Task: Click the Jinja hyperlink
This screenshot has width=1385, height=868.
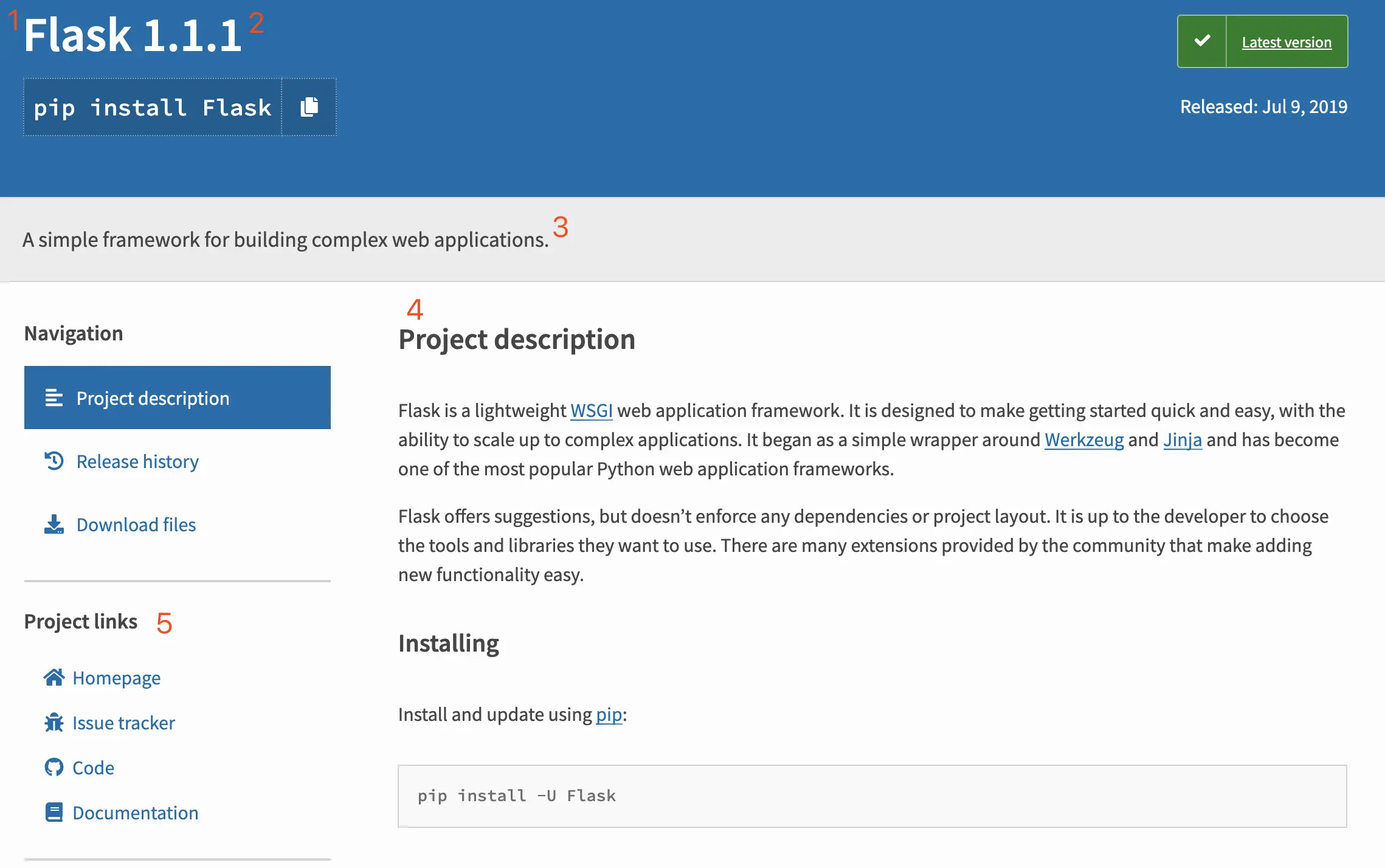Action: click(x=1182, y=440)
